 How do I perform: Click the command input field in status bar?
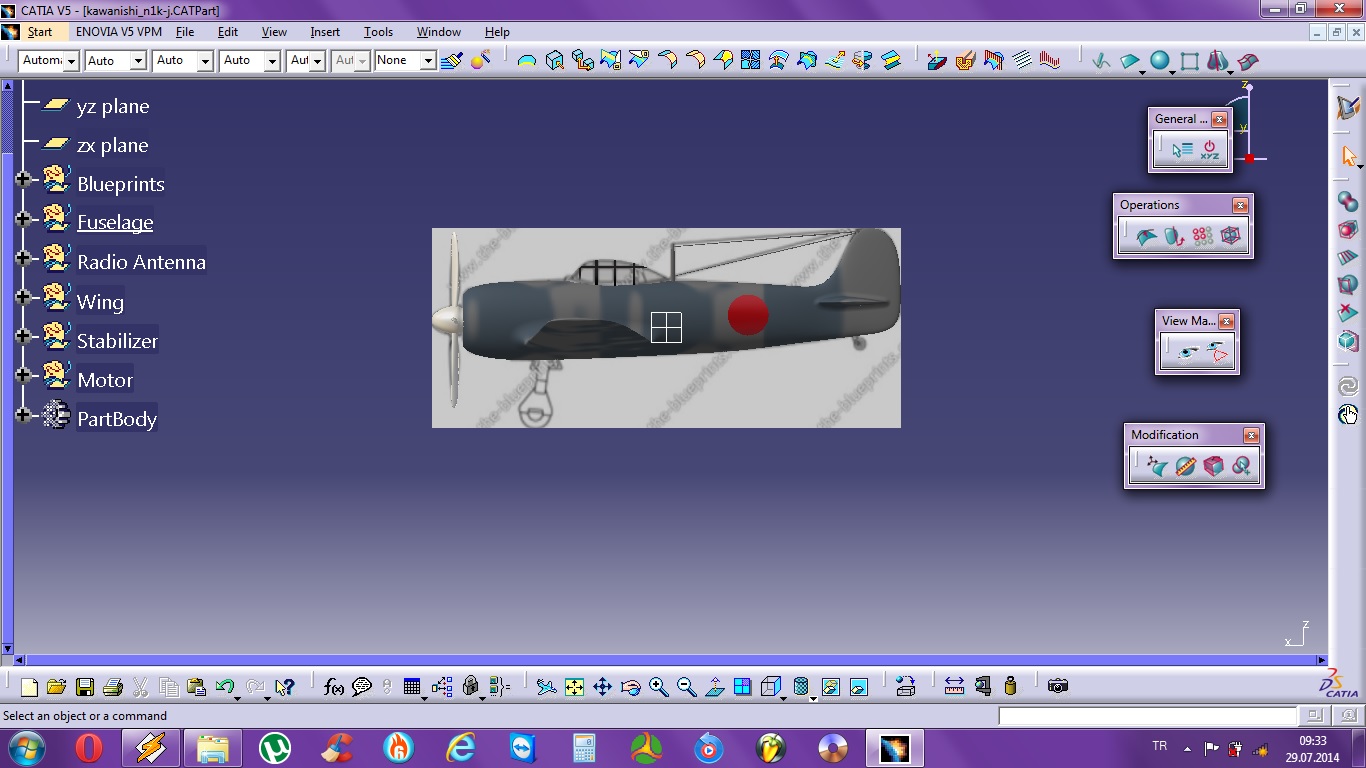point(1147,716)
